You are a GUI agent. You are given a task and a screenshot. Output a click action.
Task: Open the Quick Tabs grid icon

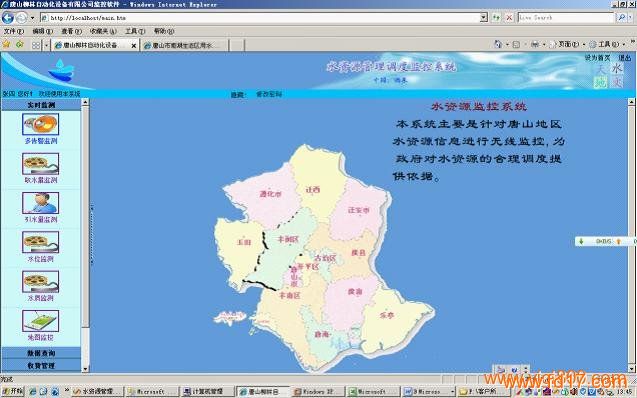coord(36,45)
